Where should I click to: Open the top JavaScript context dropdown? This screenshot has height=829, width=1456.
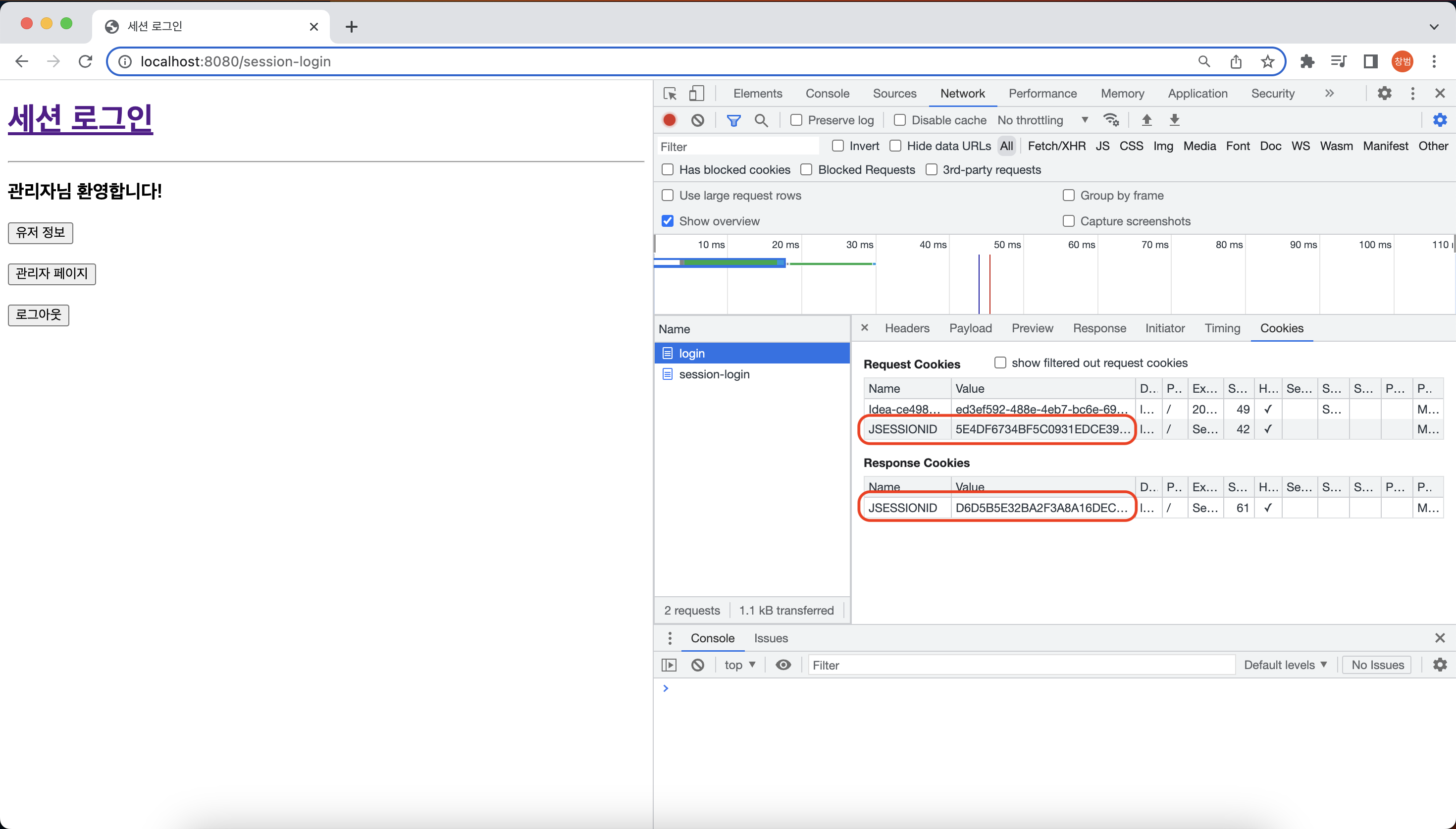739,665
